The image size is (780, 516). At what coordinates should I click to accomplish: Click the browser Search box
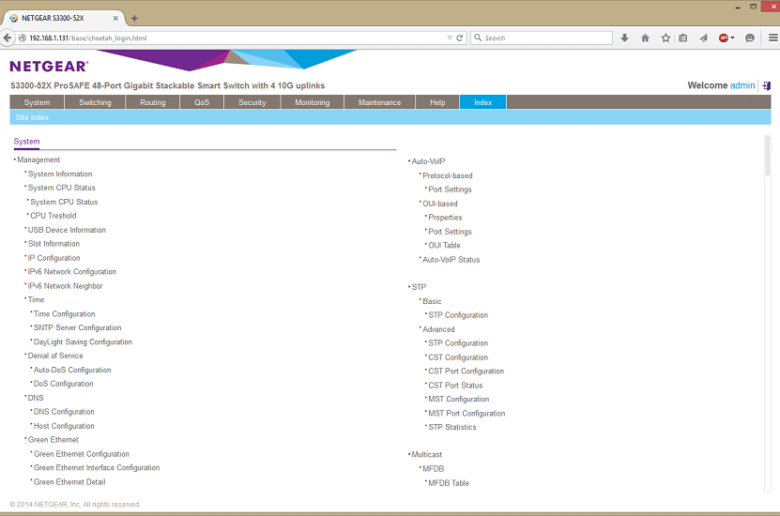coord(541,38)
